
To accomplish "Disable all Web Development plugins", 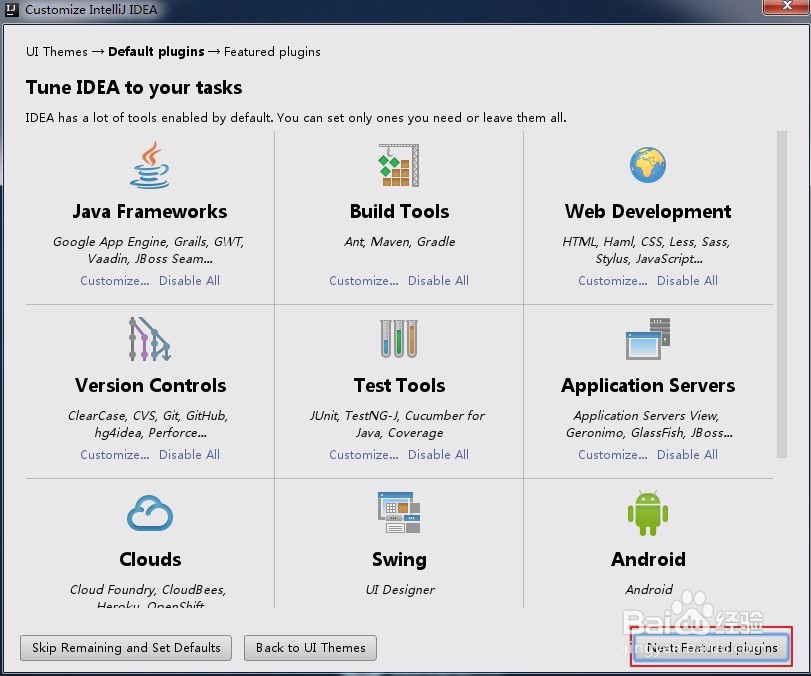I will point(687,280).
